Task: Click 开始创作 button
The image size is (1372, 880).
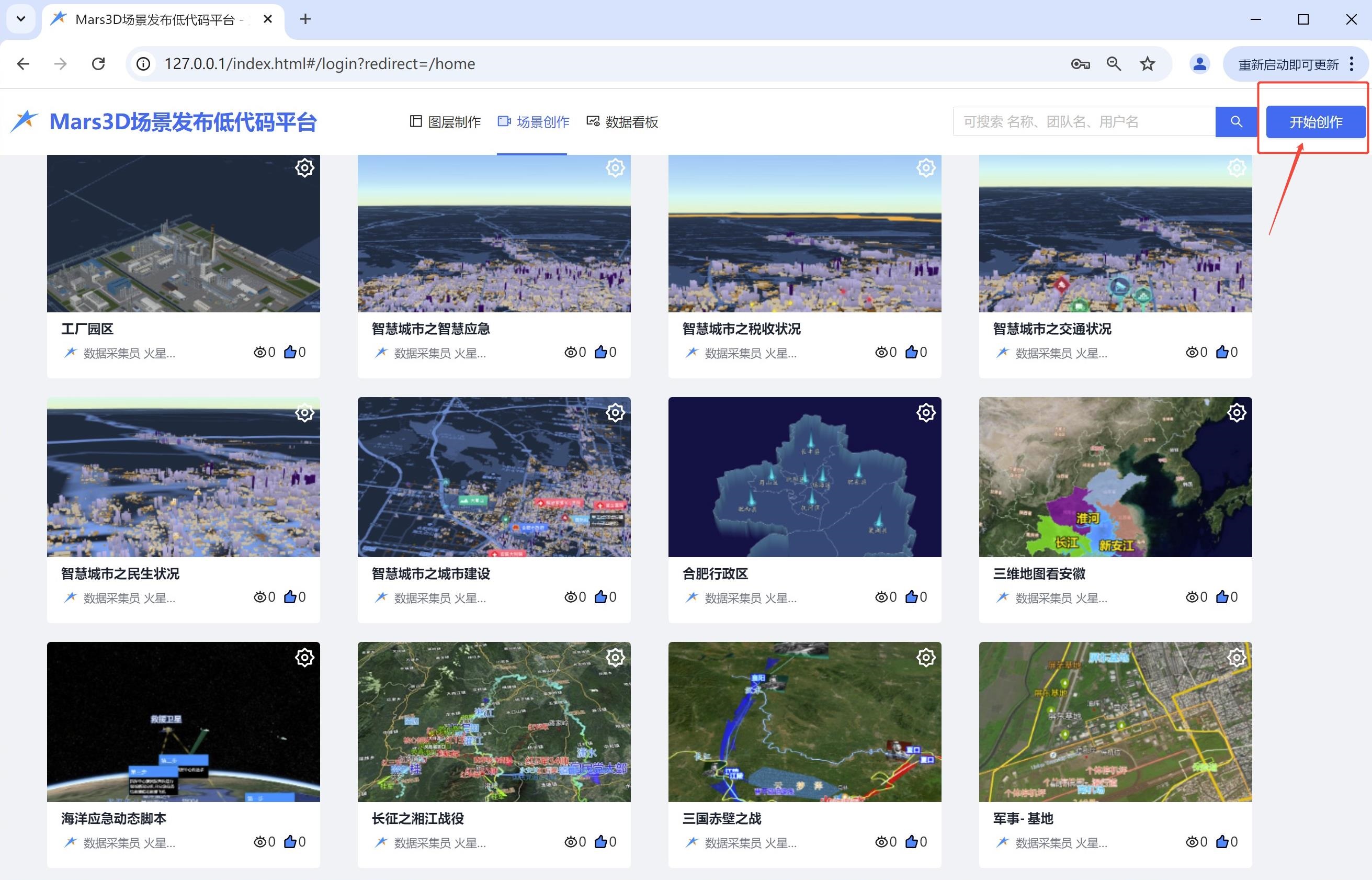Action: [x=1316, y=122]
